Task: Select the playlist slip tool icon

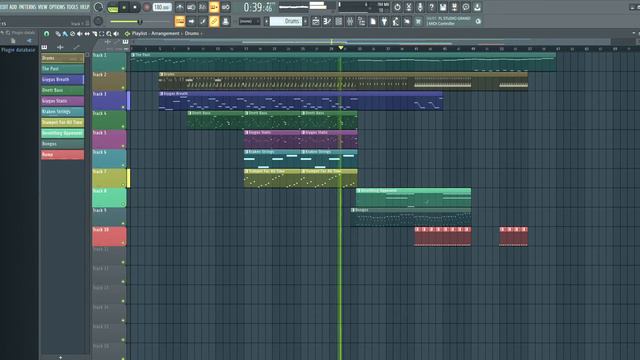Action: pyautogui.click(x=87, y=33)
